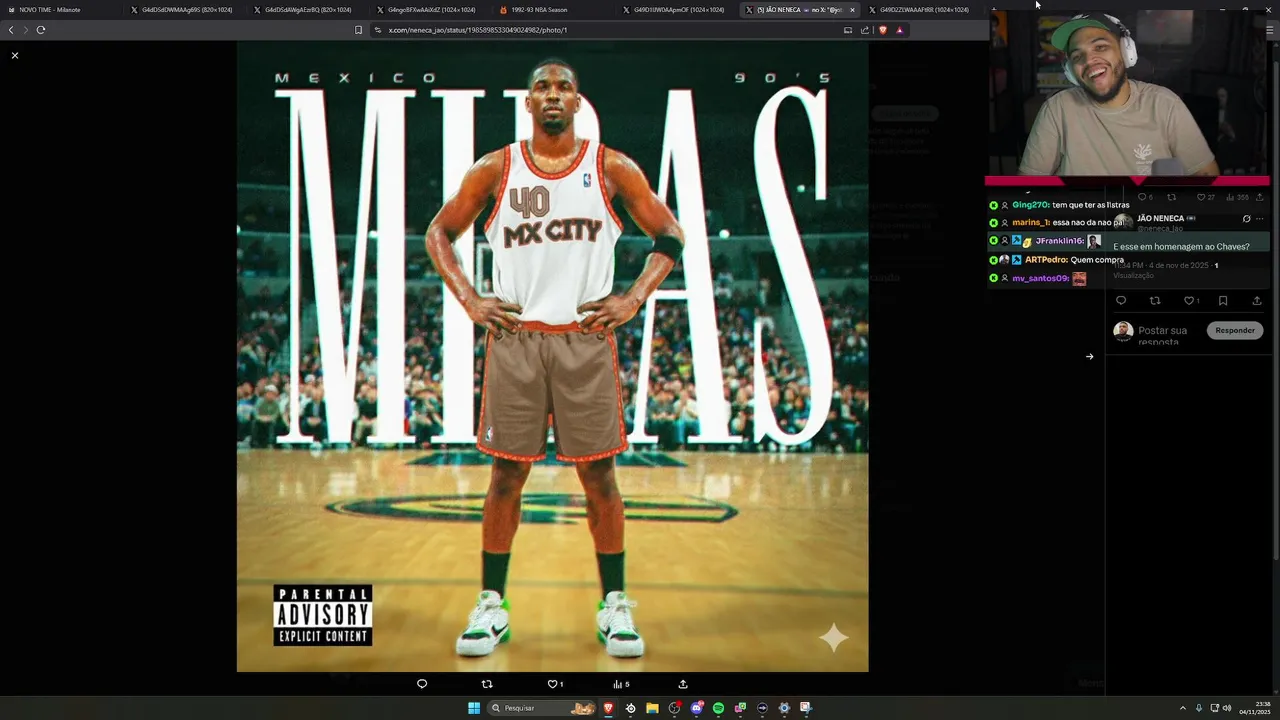Image resolution: width=1280 pixels, height=720 pixels.
Task: Click the Grok icon on the post
Action: pyautogui.click(x=1246, y=219)
